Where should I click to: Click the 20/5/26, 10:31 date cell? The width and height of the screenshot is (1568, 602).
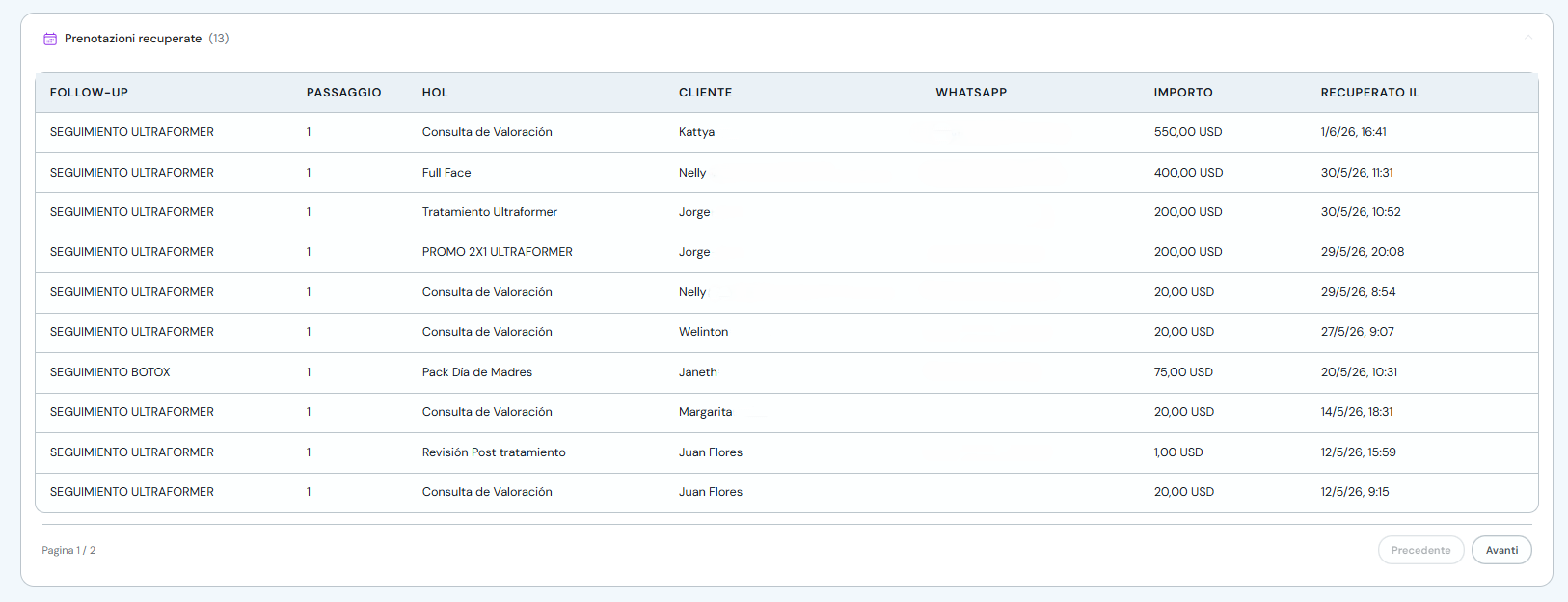pos(1359,372)
